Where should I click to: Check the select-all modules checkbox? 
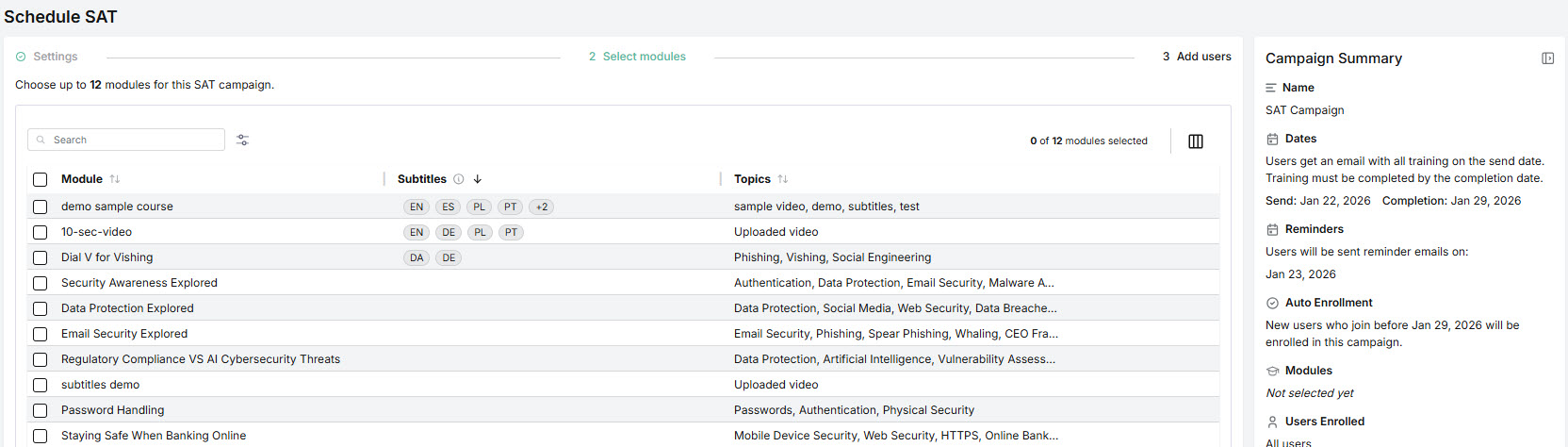[40, 179]
